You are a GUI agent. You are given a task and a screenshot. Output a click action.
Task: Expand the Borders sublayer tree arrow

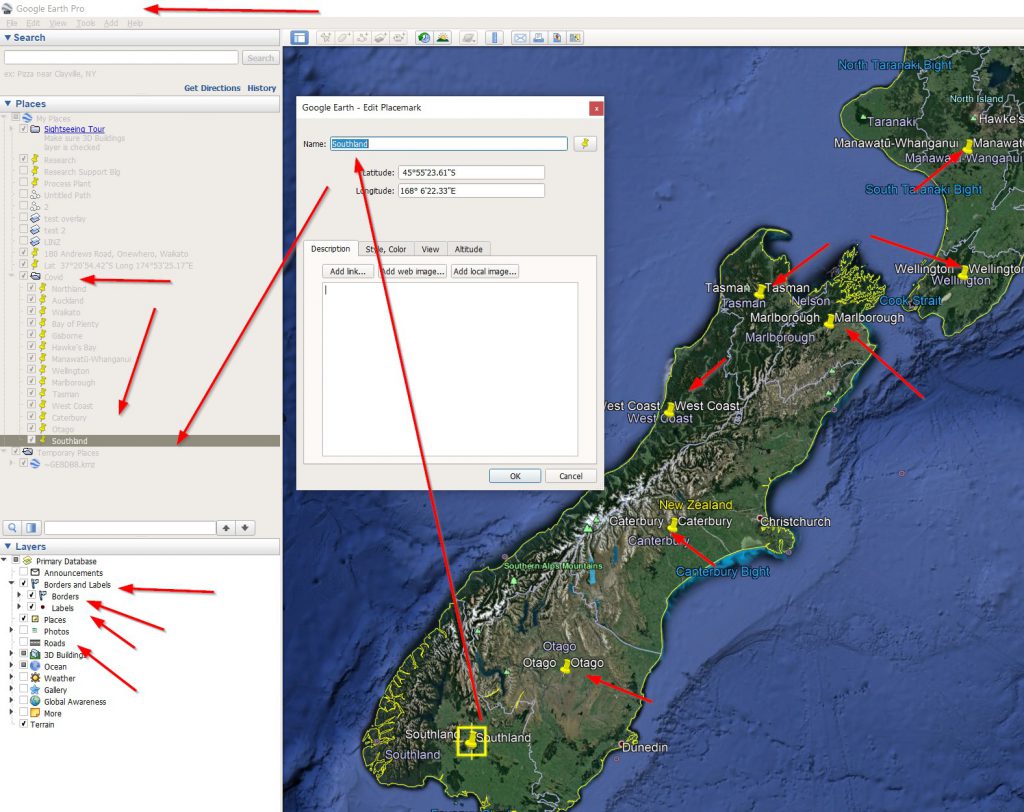pos(19,596)
